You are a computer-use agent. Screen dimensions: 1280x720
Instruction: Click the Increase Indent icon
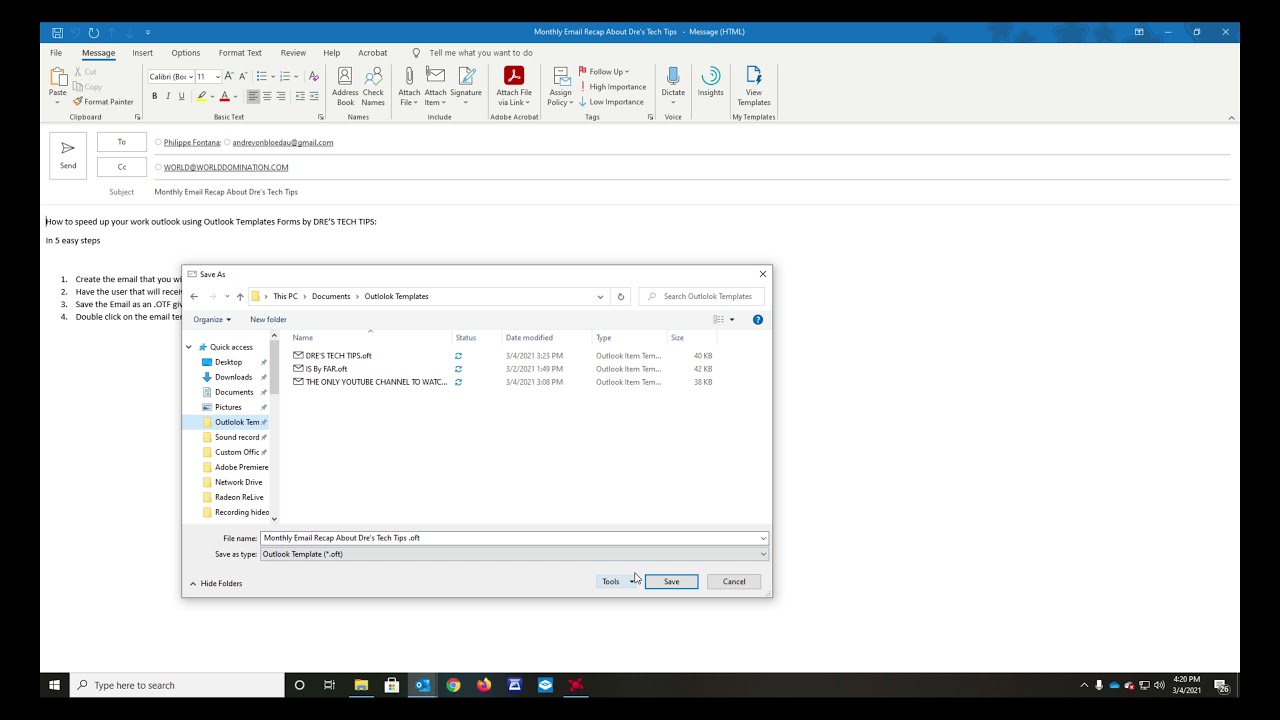coord(314,96)
